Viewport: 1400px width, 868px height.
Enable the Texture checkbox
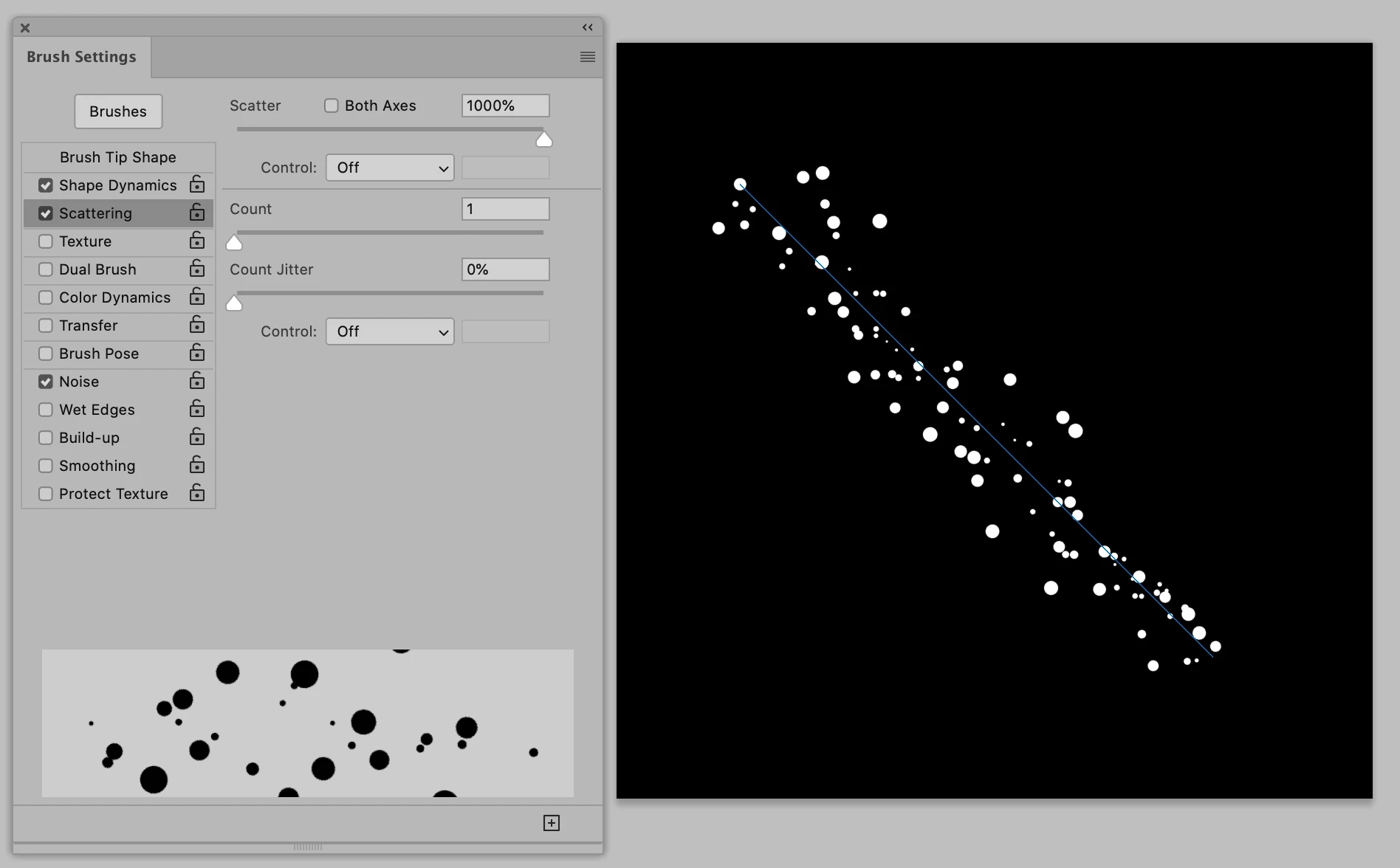[46, 241]
